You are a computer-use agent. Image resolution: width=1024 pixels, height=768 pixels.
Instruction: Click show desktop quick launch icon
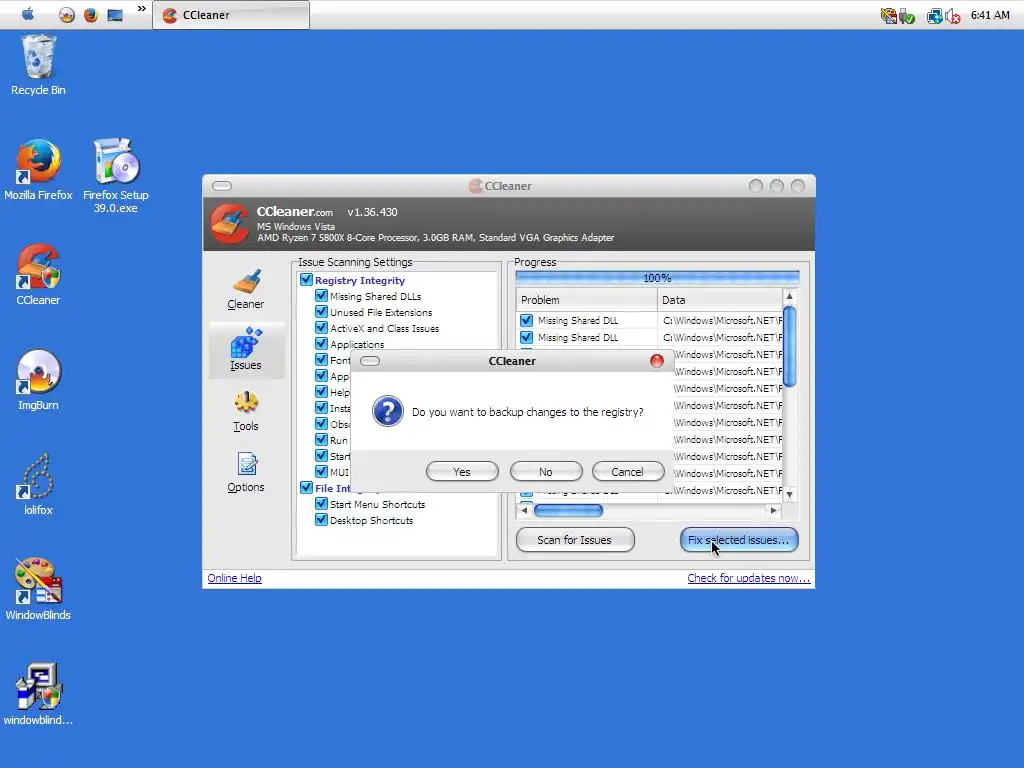[x=115, y=14]
